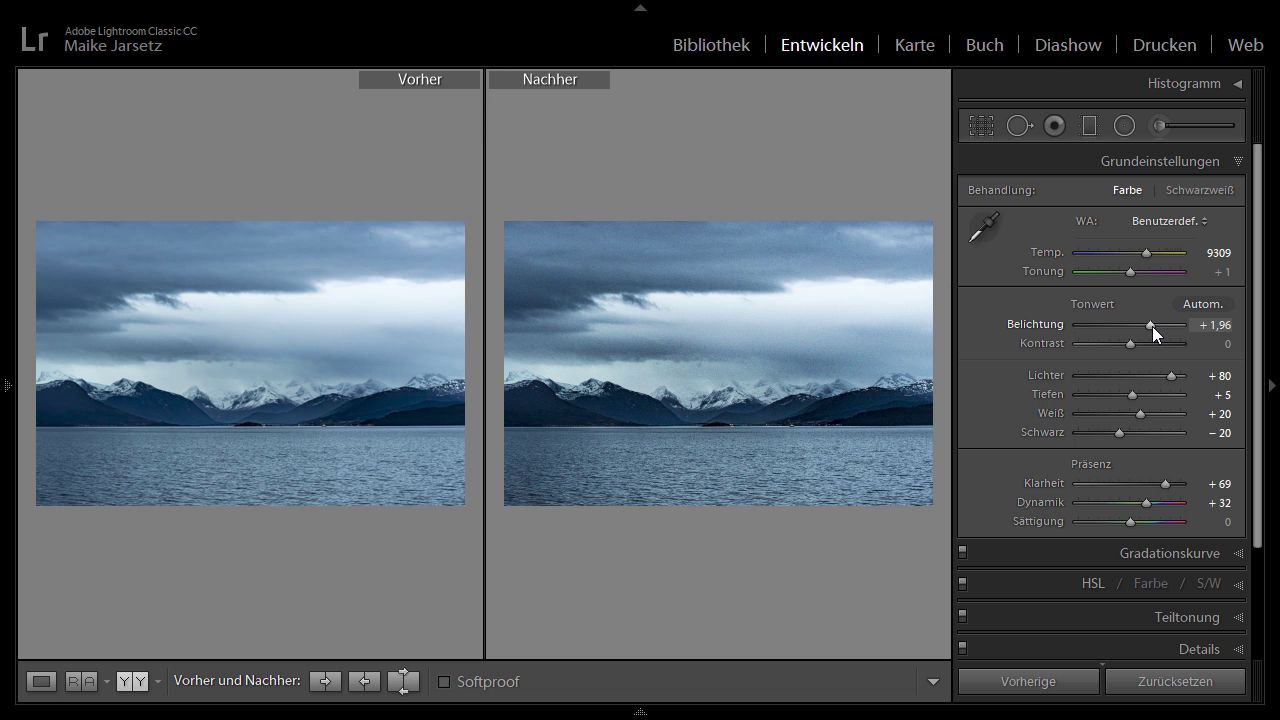Show the filmstrip bottom arrow
Screen dimensions: 1280x720
[640, 713]
